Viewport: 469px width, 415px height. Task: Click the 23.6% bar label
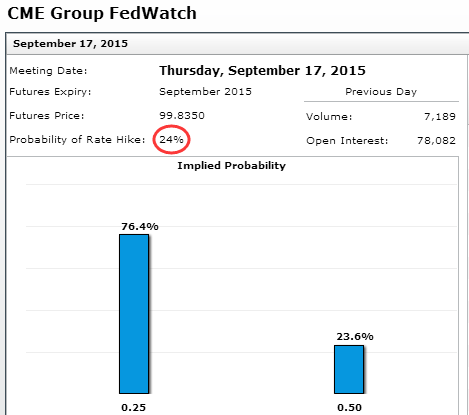(x=355, y=337)
